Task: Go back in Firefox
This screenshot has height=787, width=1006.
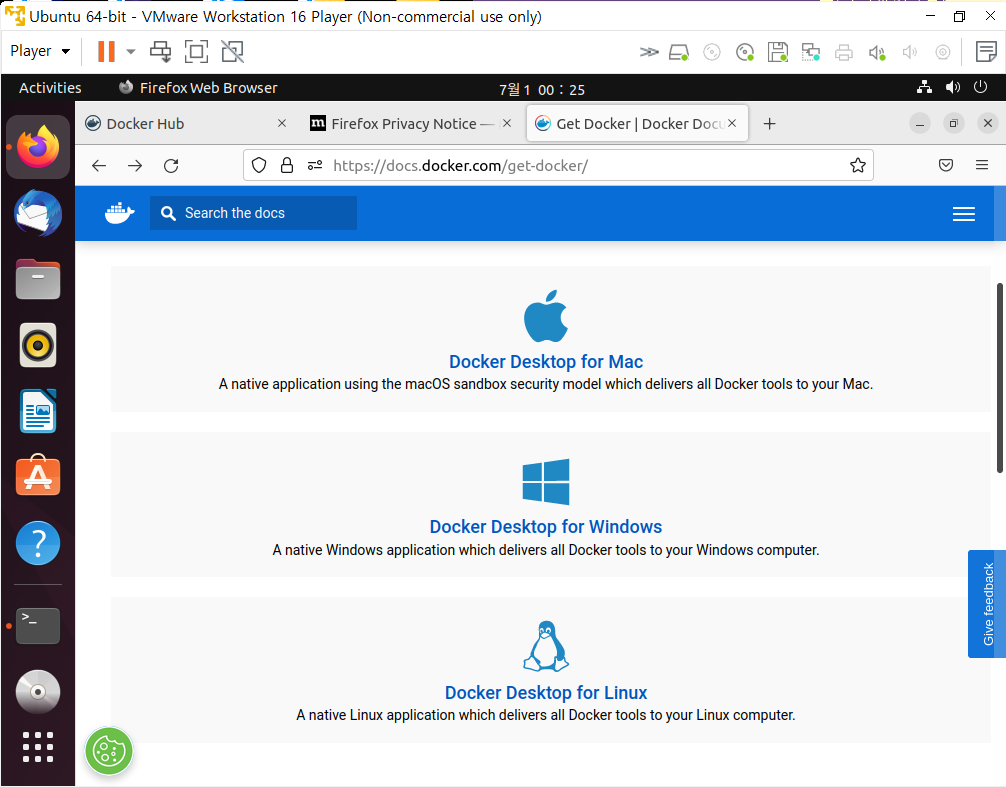Action: pyautogui.click(x=99, y=166)
